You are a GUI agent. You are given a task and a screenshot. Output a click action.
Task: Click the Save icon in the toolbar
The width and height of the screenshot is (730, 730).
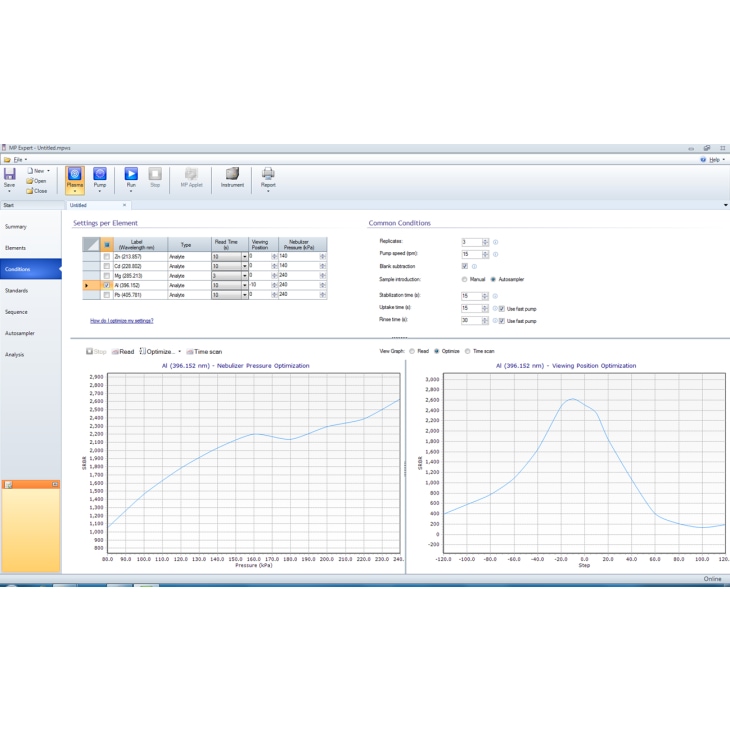tap(10, 175)
